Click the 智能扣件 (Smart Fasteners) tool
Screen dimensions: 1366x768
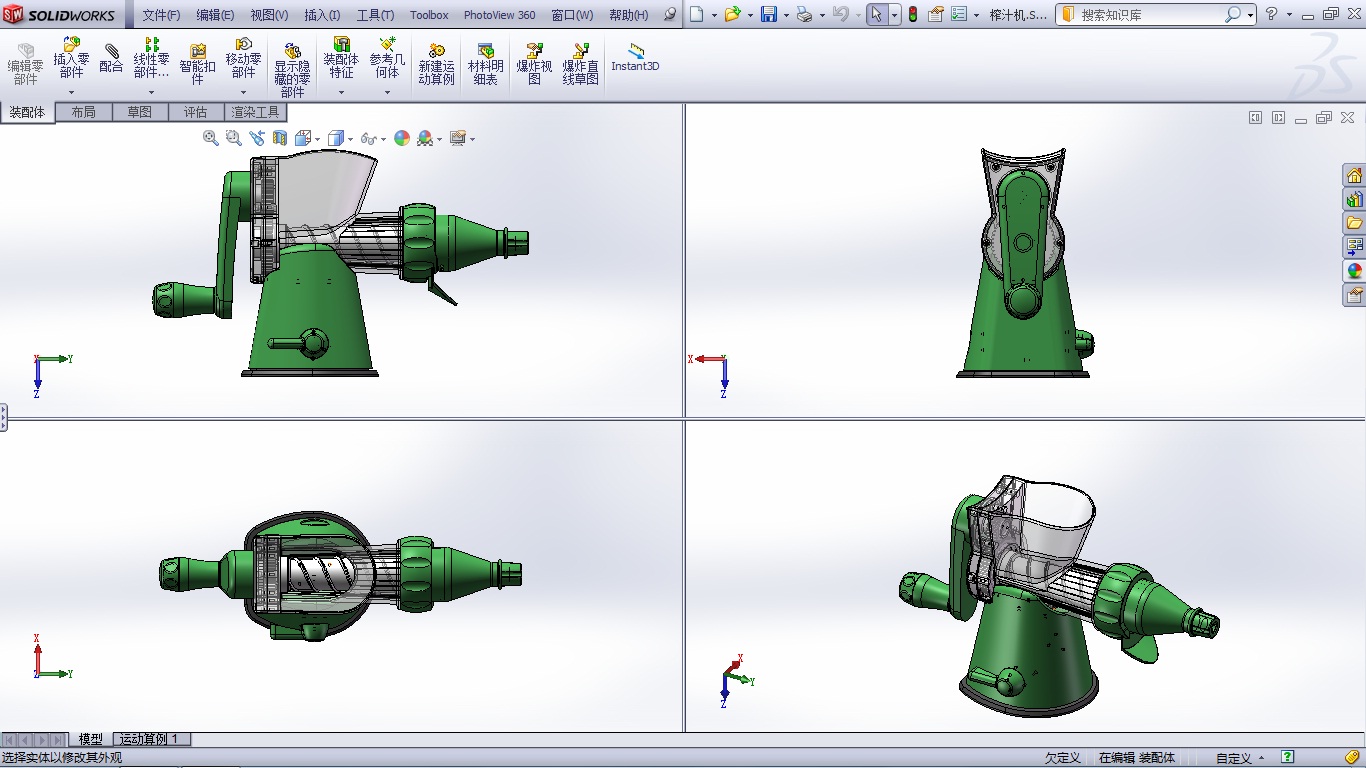coord(197,64)
